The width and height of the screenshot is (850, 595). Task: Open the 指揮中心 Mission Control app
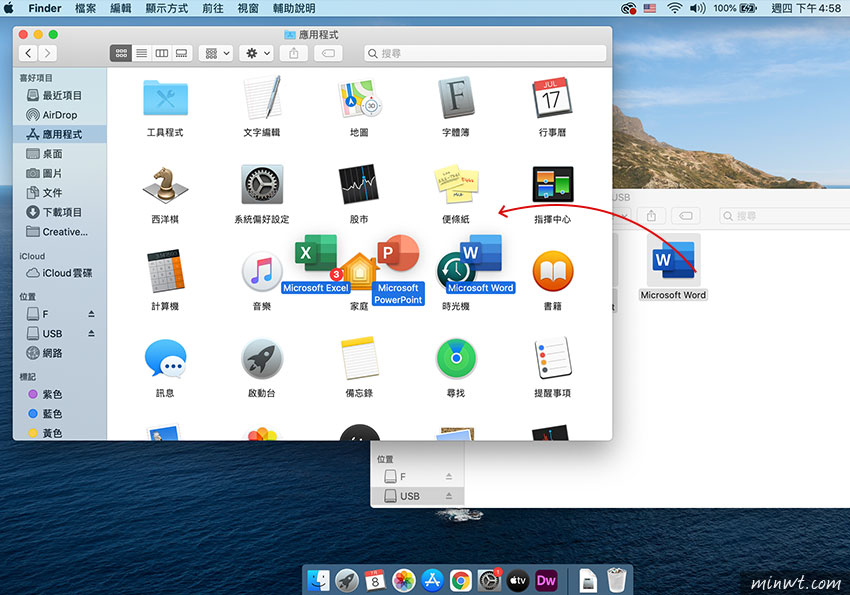[x=552, y=185]
